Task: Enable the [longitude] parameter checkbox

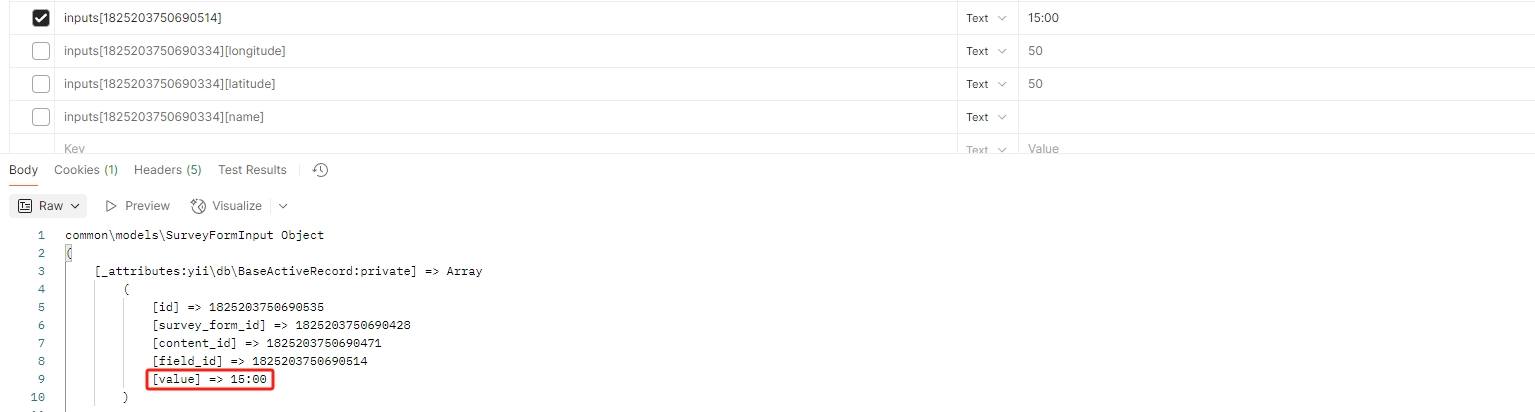Action: [x=41, y=51]
